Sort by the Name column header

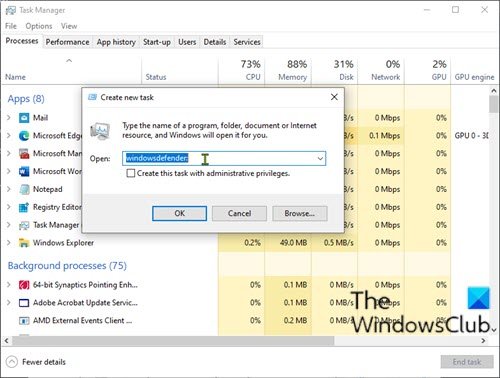coord(72,70)
